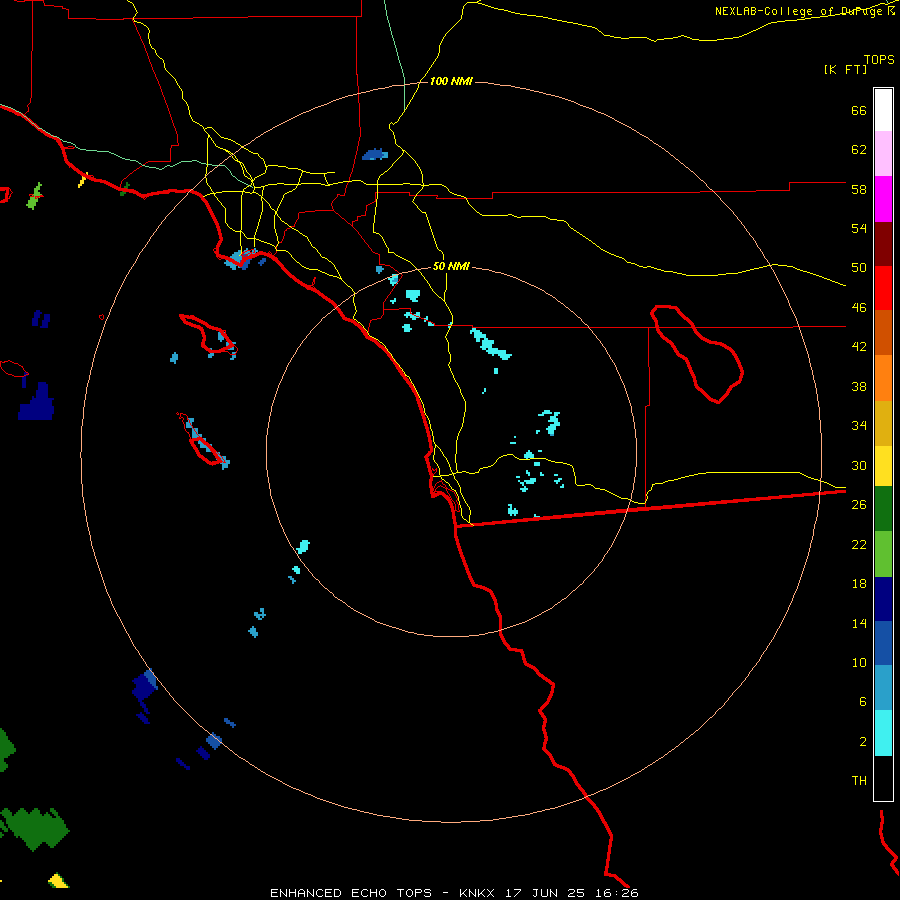Image resolution: width=900 pixels, height=900 pixels.
Task: Click the 18 value on the scale
Action: tap(859, 584)
